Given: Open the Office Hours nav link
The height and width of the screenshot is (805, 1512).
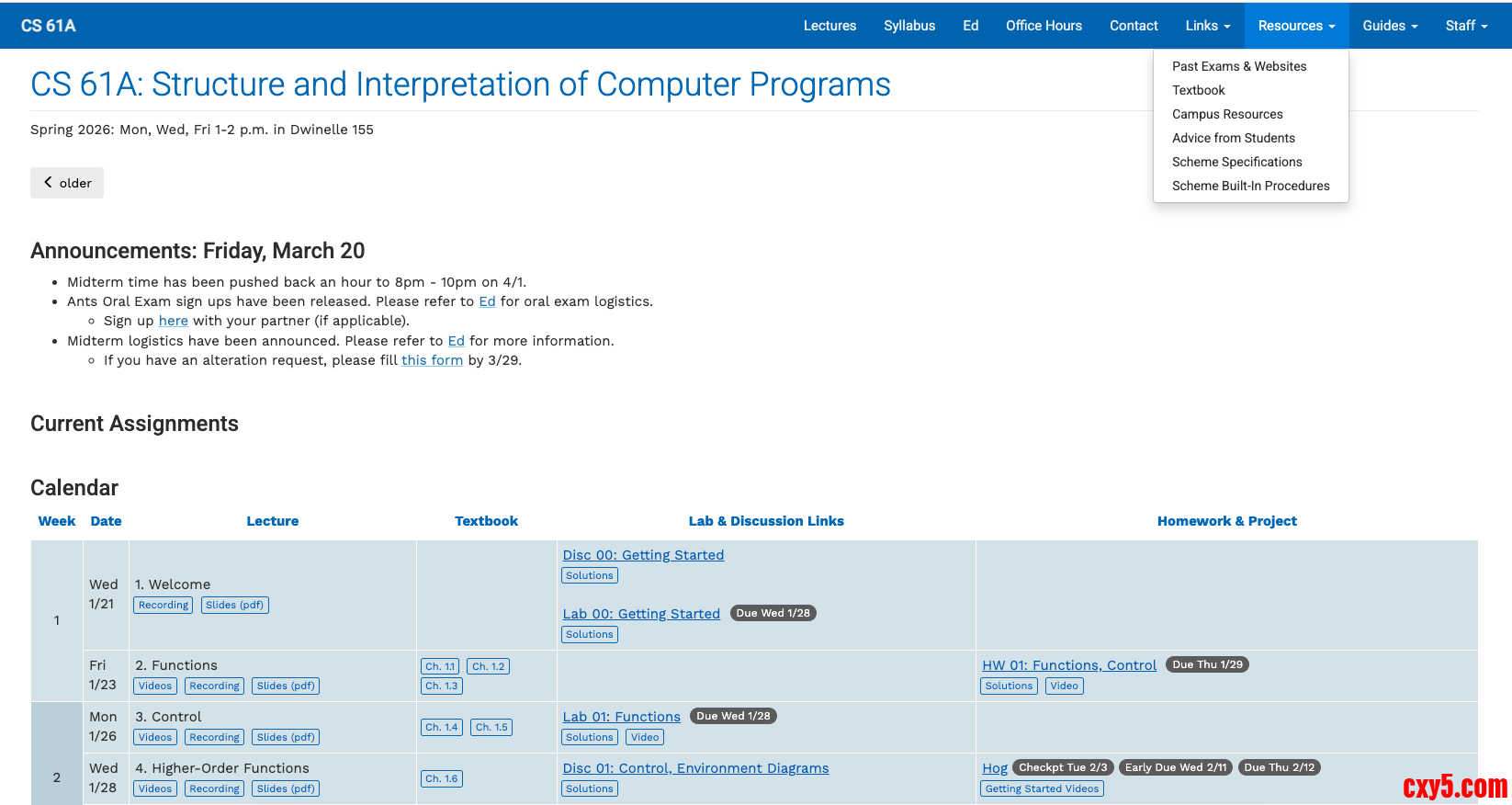Looking at the screenshot, I should pos(1044,26).
